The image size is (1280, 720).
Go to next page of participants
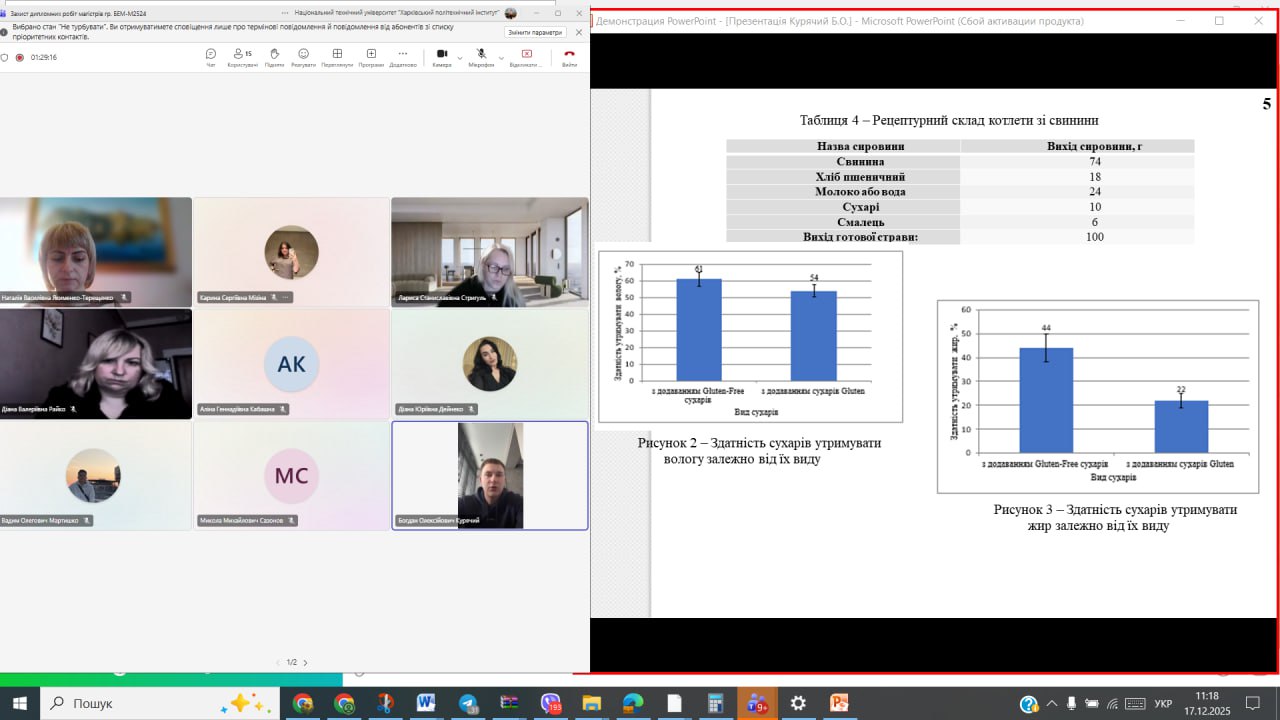point(305,663)
